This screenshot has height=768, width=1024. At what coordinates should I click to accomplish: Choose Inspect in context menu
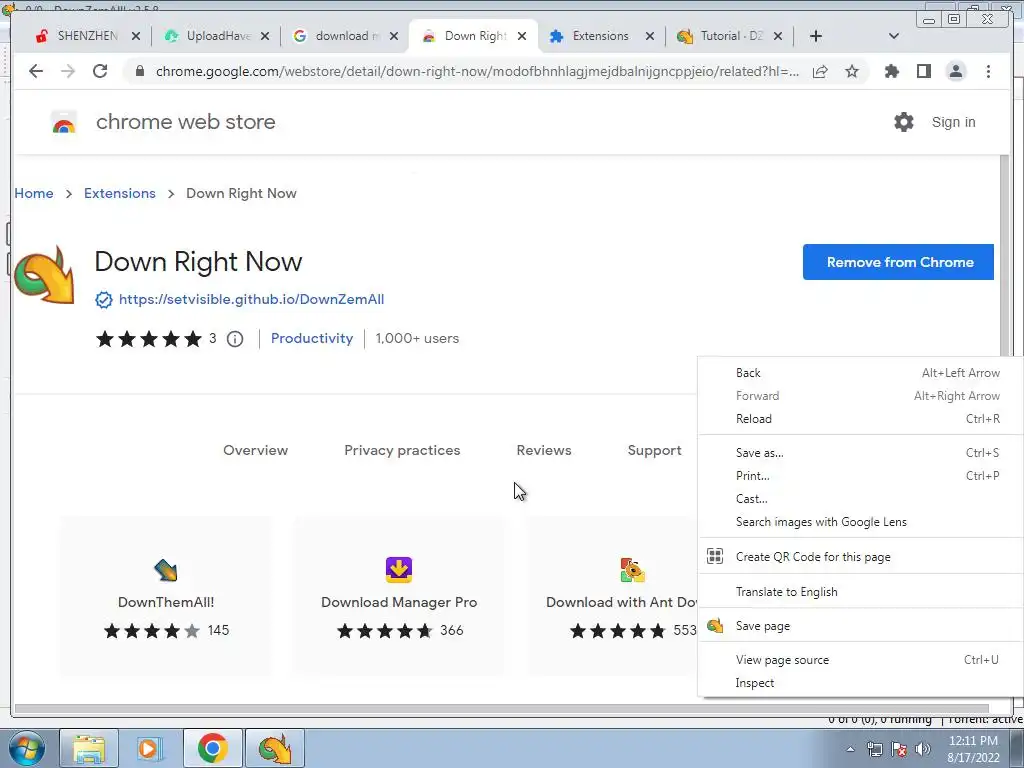click(860, 683)
